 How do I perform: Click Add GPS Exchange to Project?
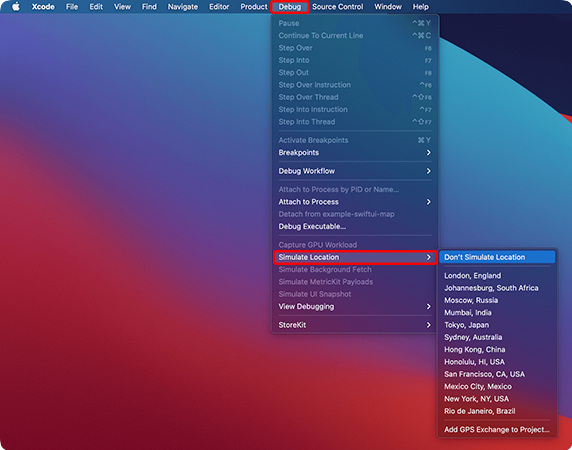coord(497,430)
